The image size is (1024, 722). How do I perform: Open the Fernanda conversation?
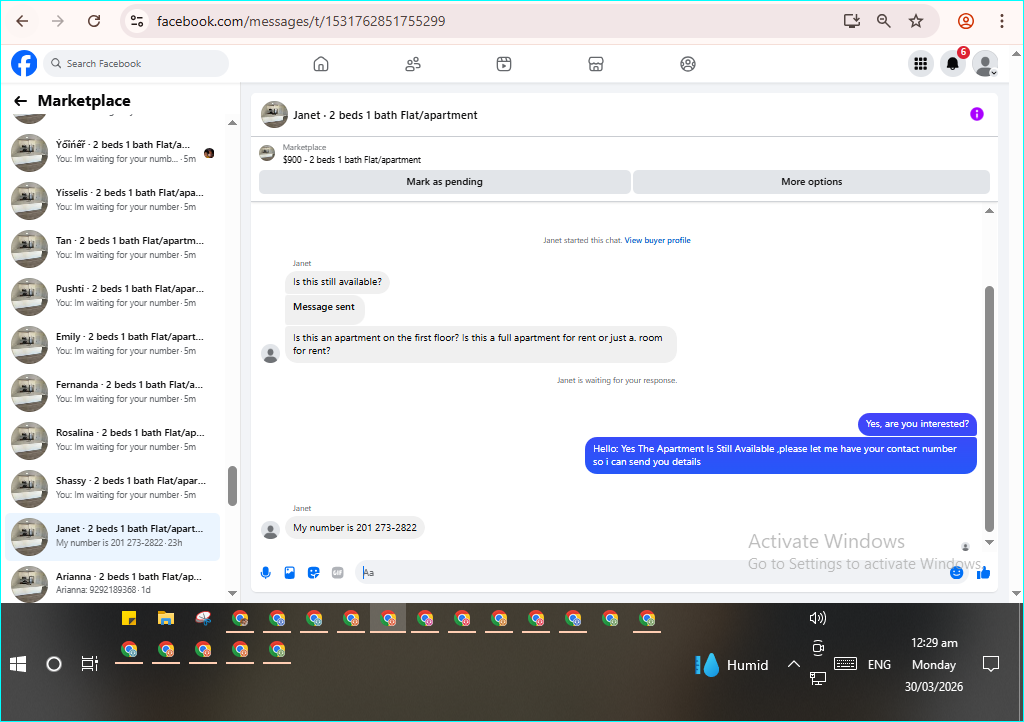[112, 392]
